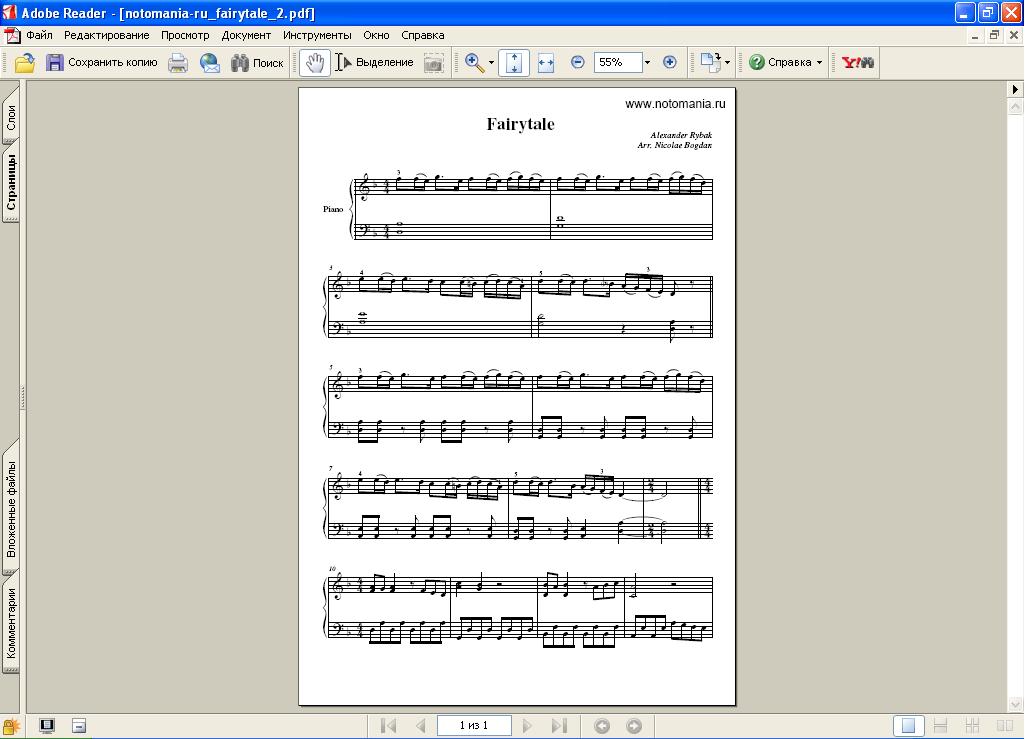This screenshot has width=1026, height=739.
Task: Open the Инструменты menu
Action: pyautogui.click(x=316, y=35)
